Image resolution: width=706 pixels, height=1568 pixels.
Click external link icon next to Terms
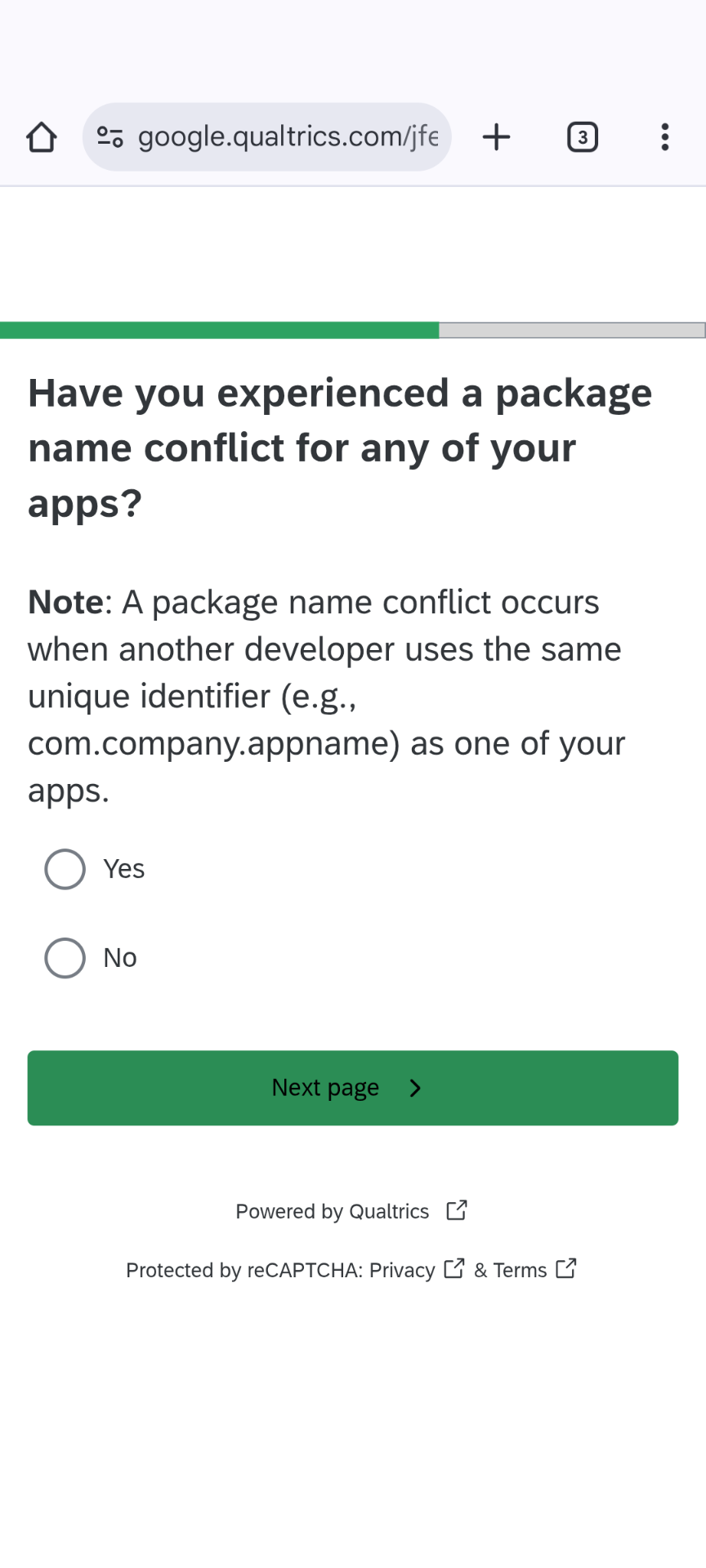point(565,1268)
